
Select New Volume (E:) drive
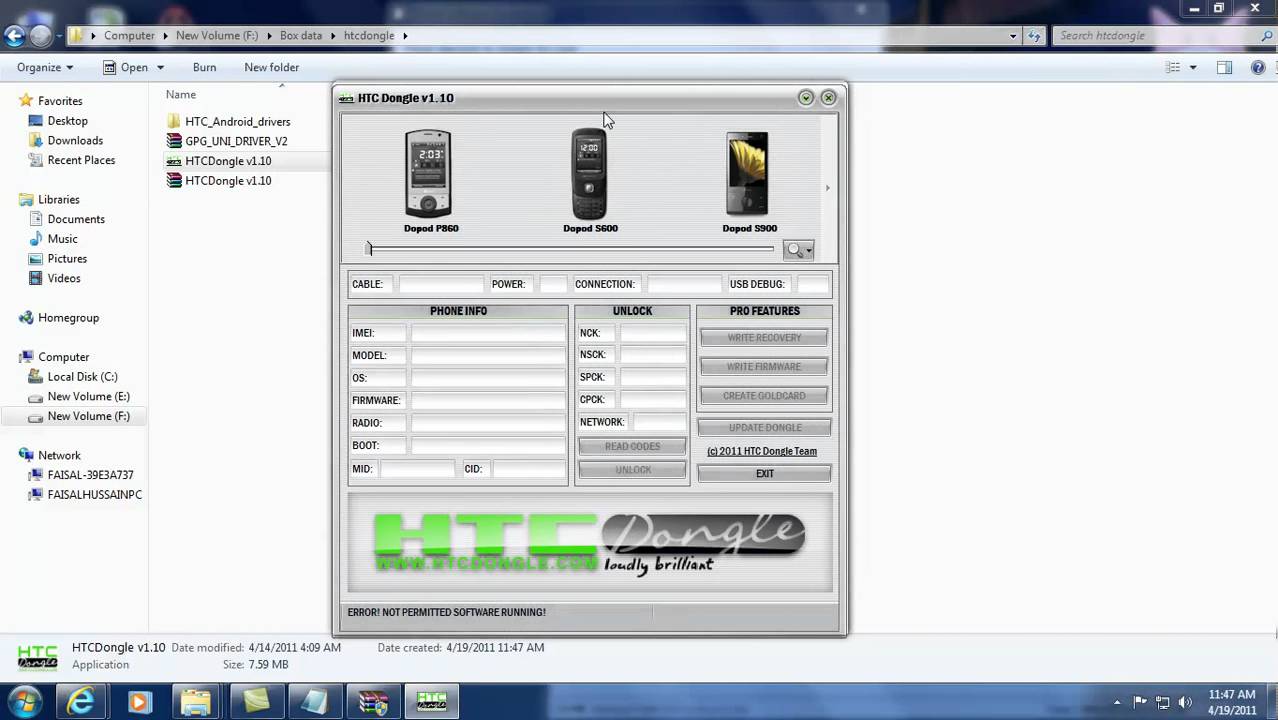pyautogui.click(x=88, y=397)
